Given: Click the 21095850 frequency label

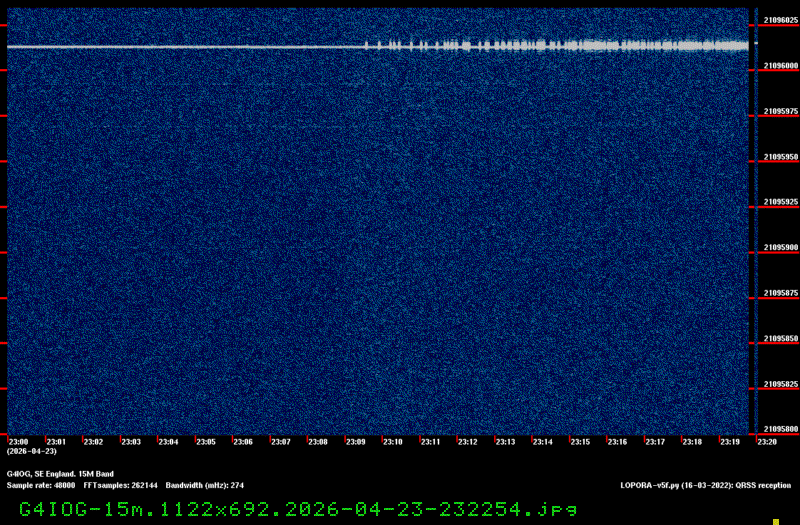Looking at the screenshot, I should (x=781, y=339).
